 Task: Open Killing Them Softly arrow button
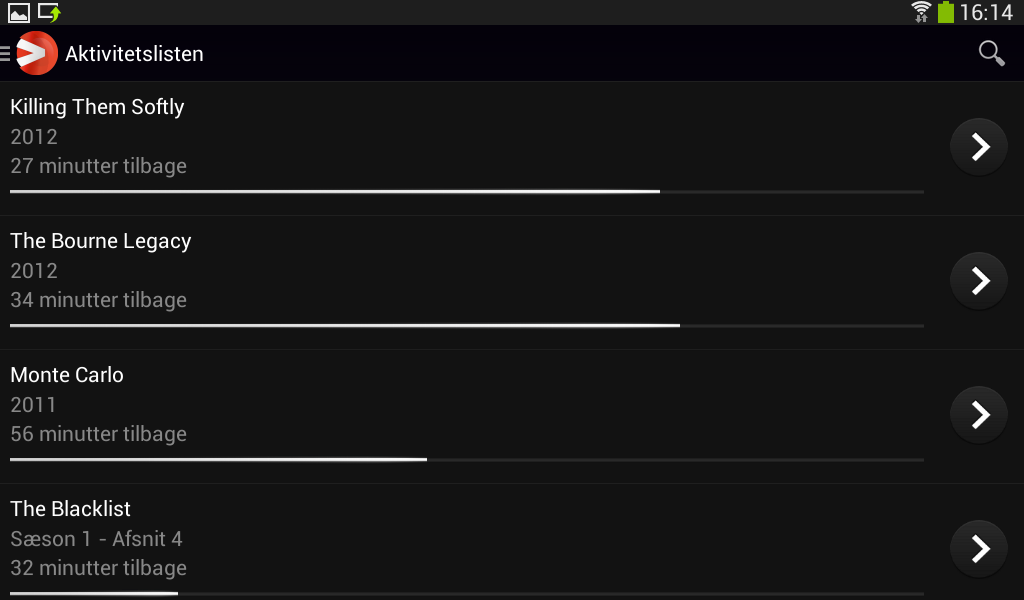point(979,147)
